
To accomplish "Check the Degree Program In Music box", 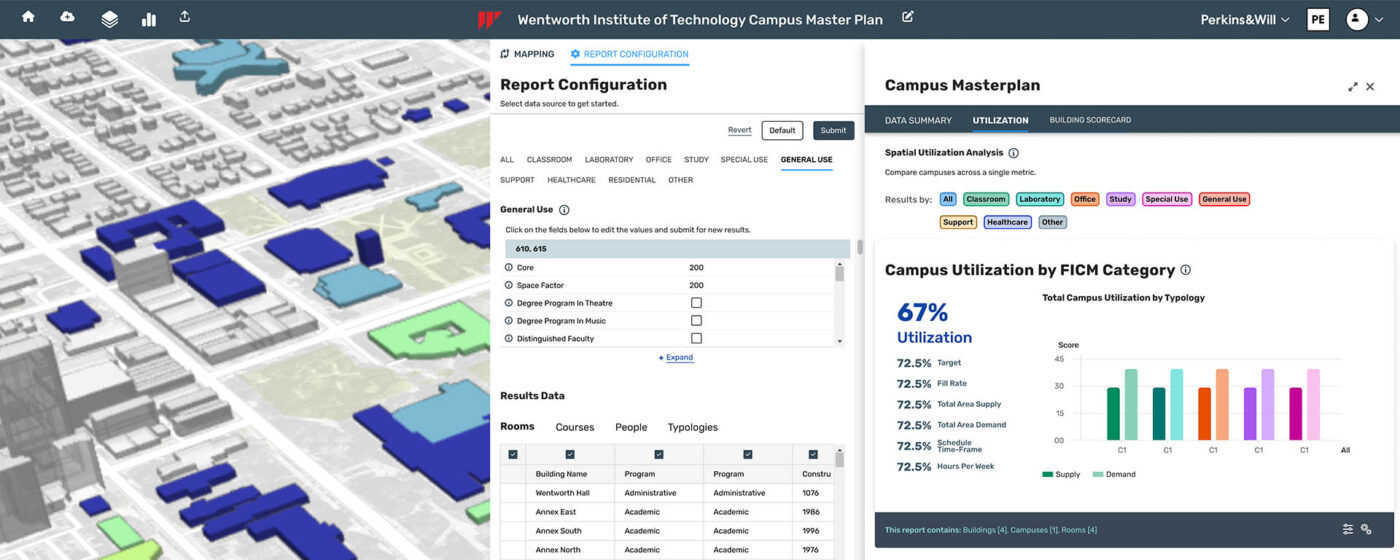I will tap(696, 321).
